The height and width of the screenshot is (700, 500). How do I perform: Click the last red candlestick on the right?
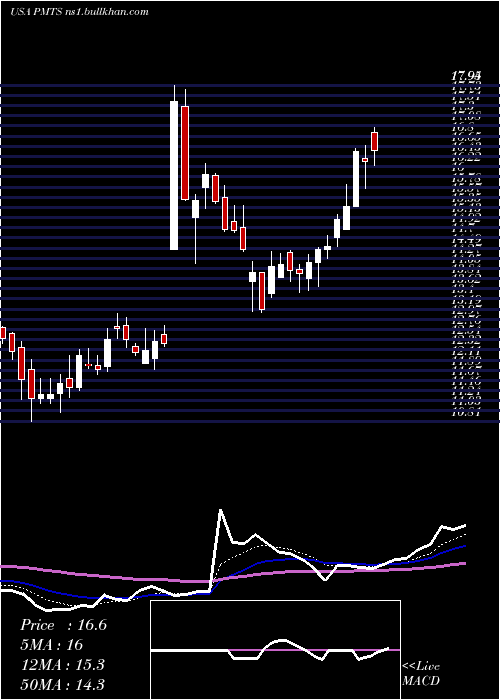click(375, 142)
